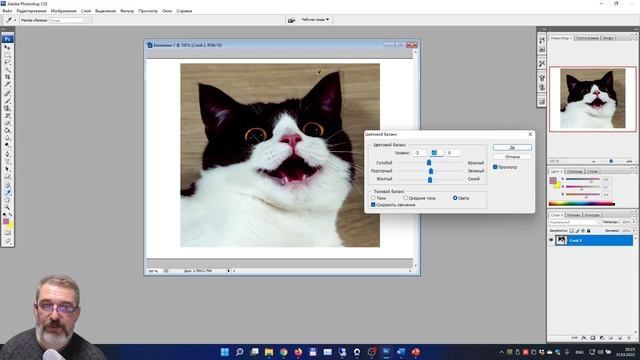Delete layer using trash icon
The width and height of the screenshot is (640, 360).
629,338
